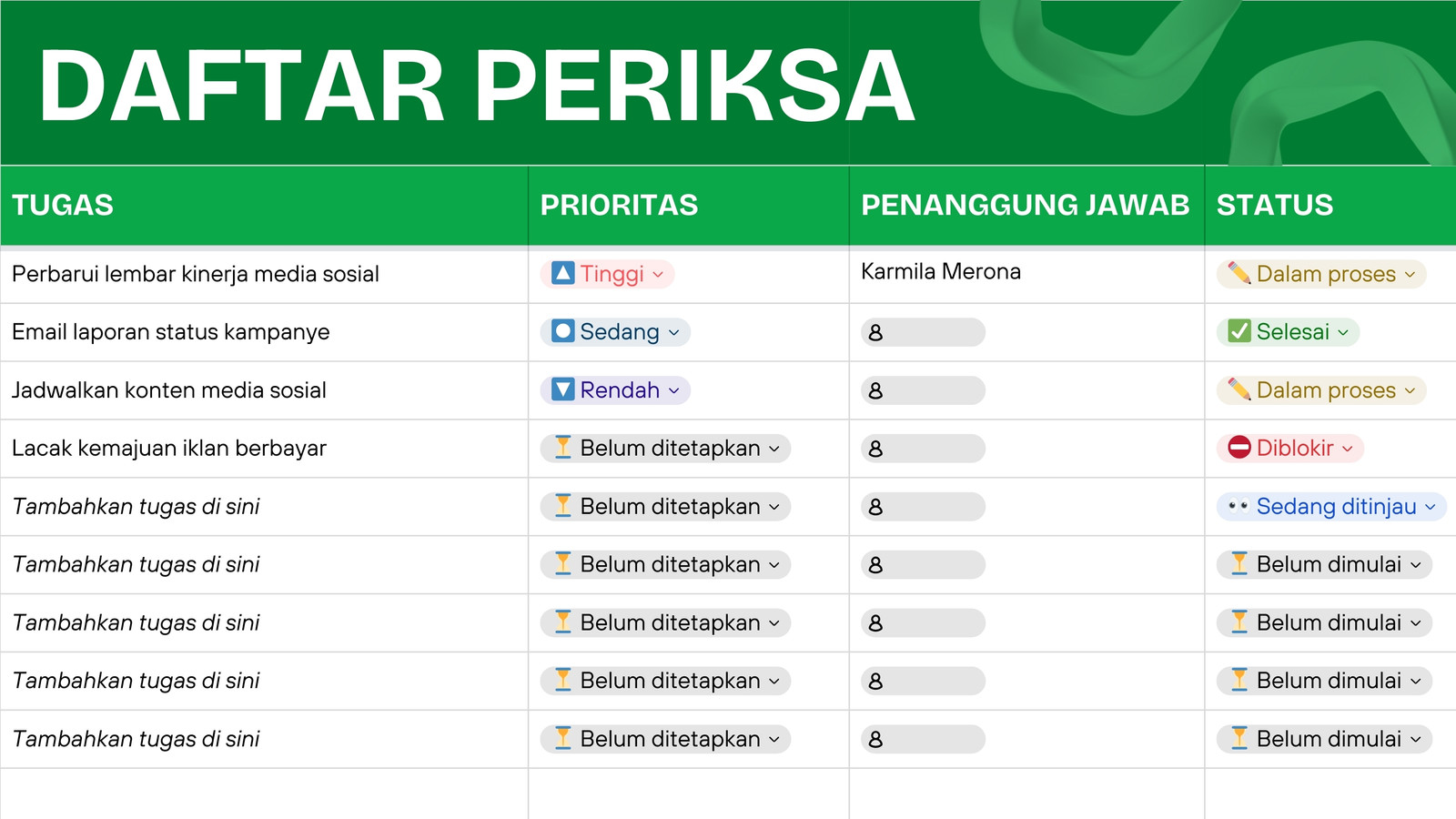Expand the Selesai status dropdown
This screenshot has height=819, width=1456.
(x=1343, y=333)
